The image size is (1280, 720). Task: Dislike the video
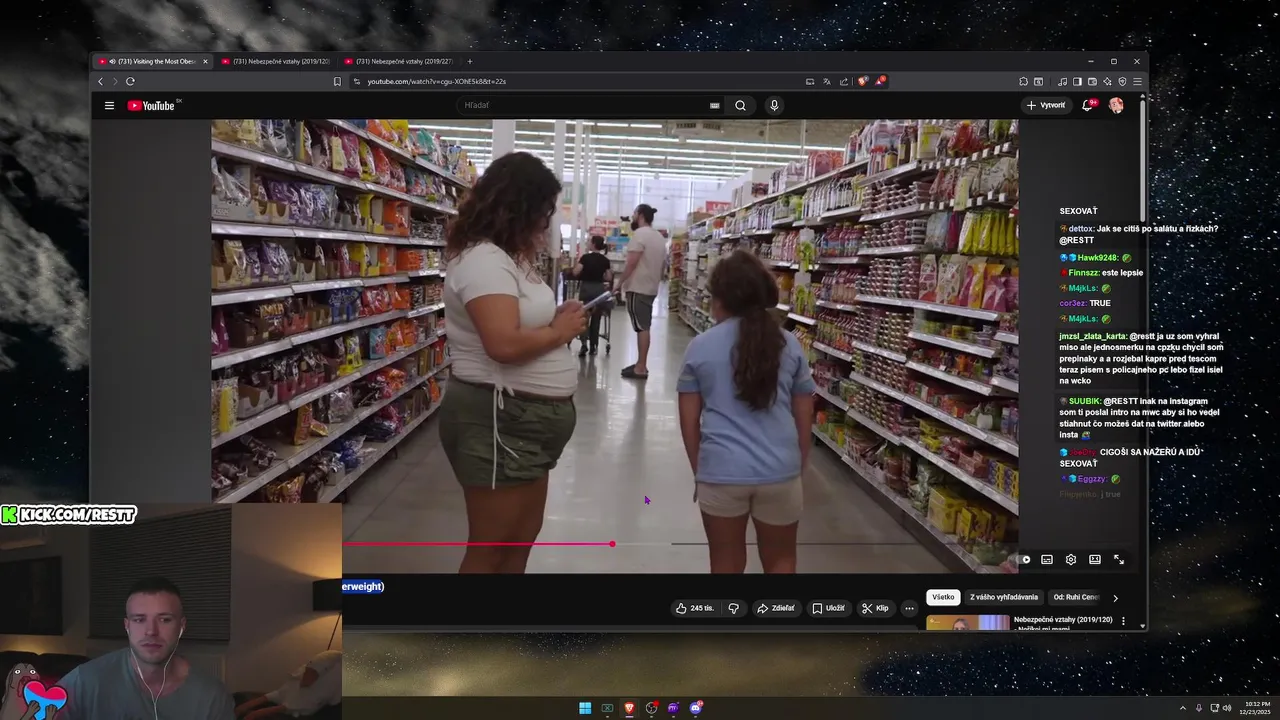[x=734, y=608]
